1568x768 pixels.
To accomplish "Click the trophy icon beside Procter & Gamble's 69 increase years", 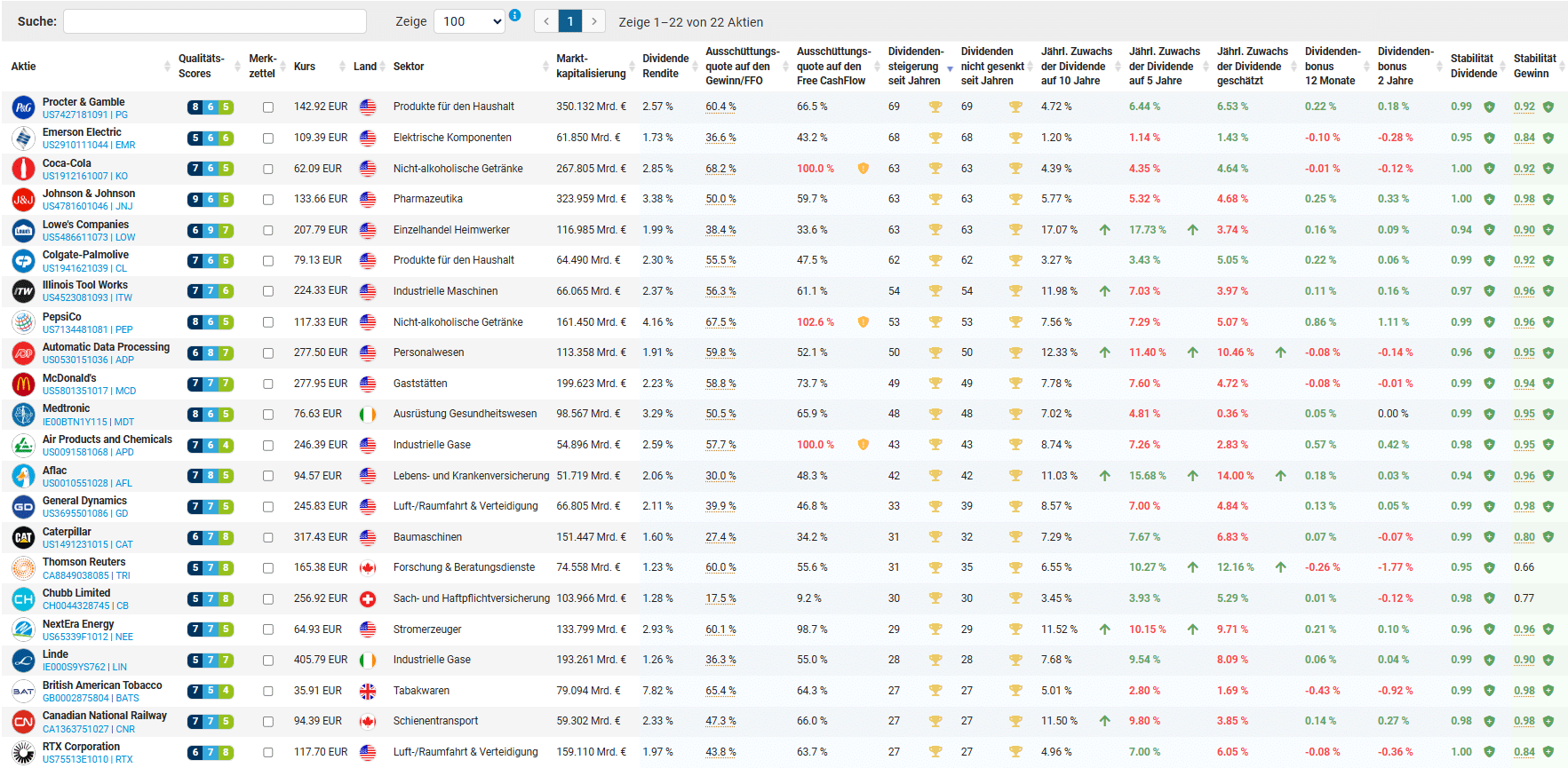I will [935, 107].
